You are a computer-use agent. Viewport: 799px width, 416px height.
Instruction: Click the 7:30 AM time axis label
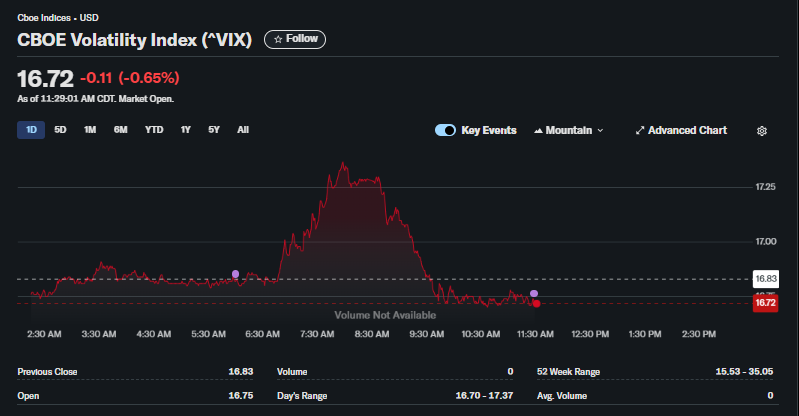[317, 334]
